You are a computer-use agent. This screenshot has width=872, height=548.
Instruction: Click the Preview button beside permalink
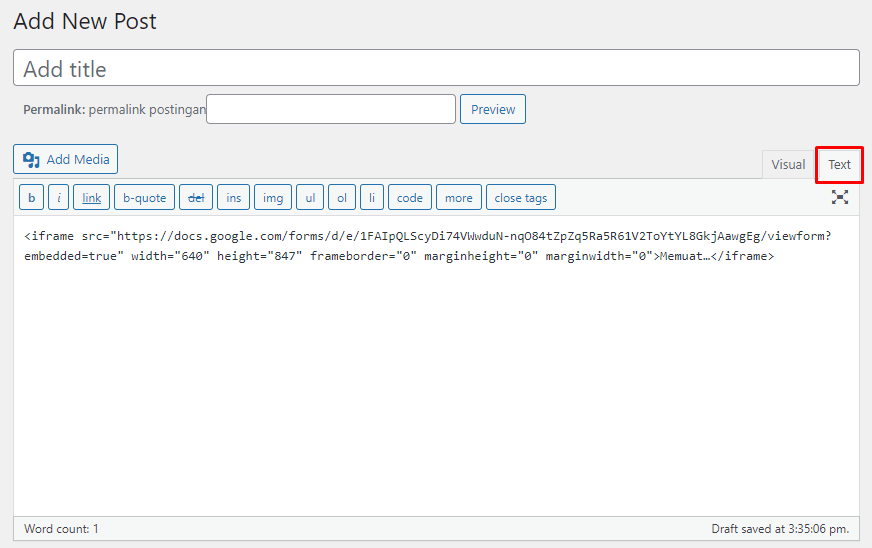coord(493,110)
